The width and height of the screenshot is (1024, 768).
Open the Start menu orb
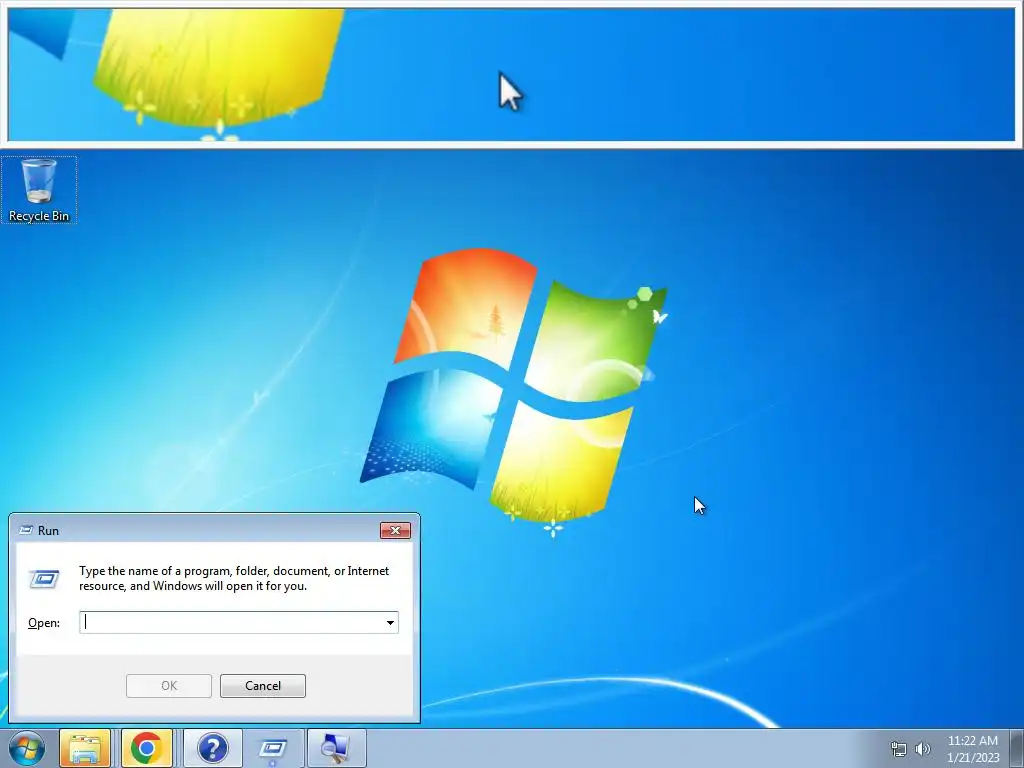[27, 748]
